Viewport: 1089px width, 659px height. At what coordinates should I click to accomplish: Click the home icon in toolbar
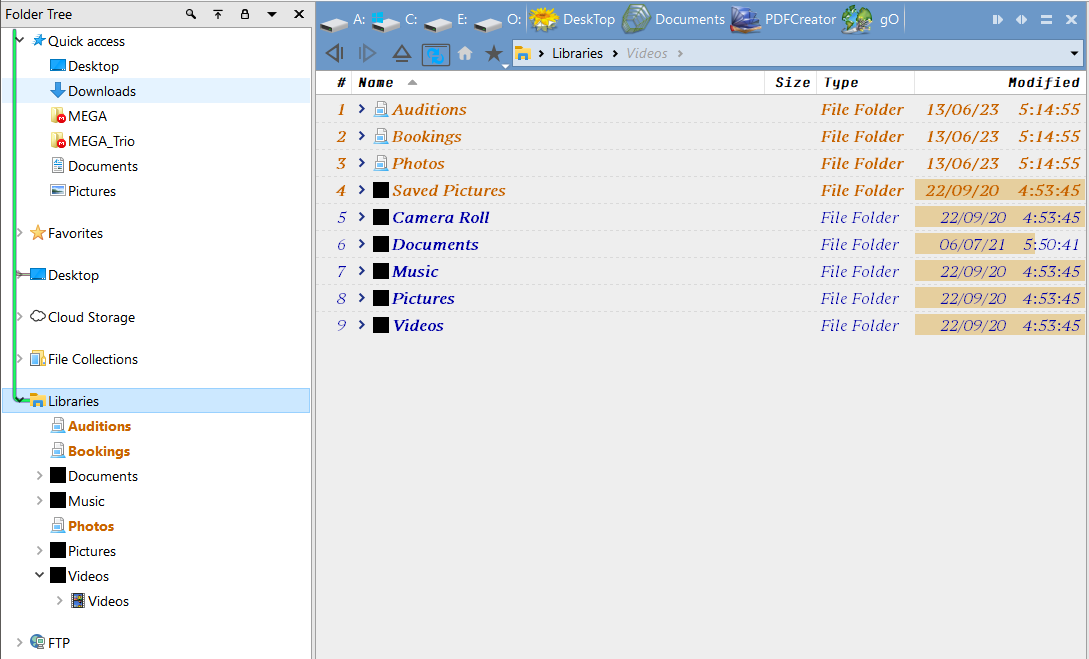(x=465, y=54)
